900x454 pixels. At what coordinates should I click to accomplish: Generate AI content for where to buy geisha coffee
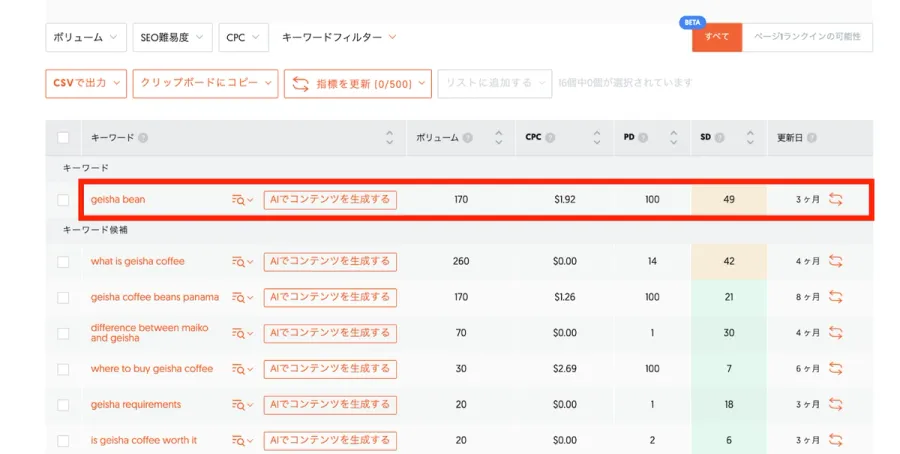pyautogui.click(x=330, y=369)
